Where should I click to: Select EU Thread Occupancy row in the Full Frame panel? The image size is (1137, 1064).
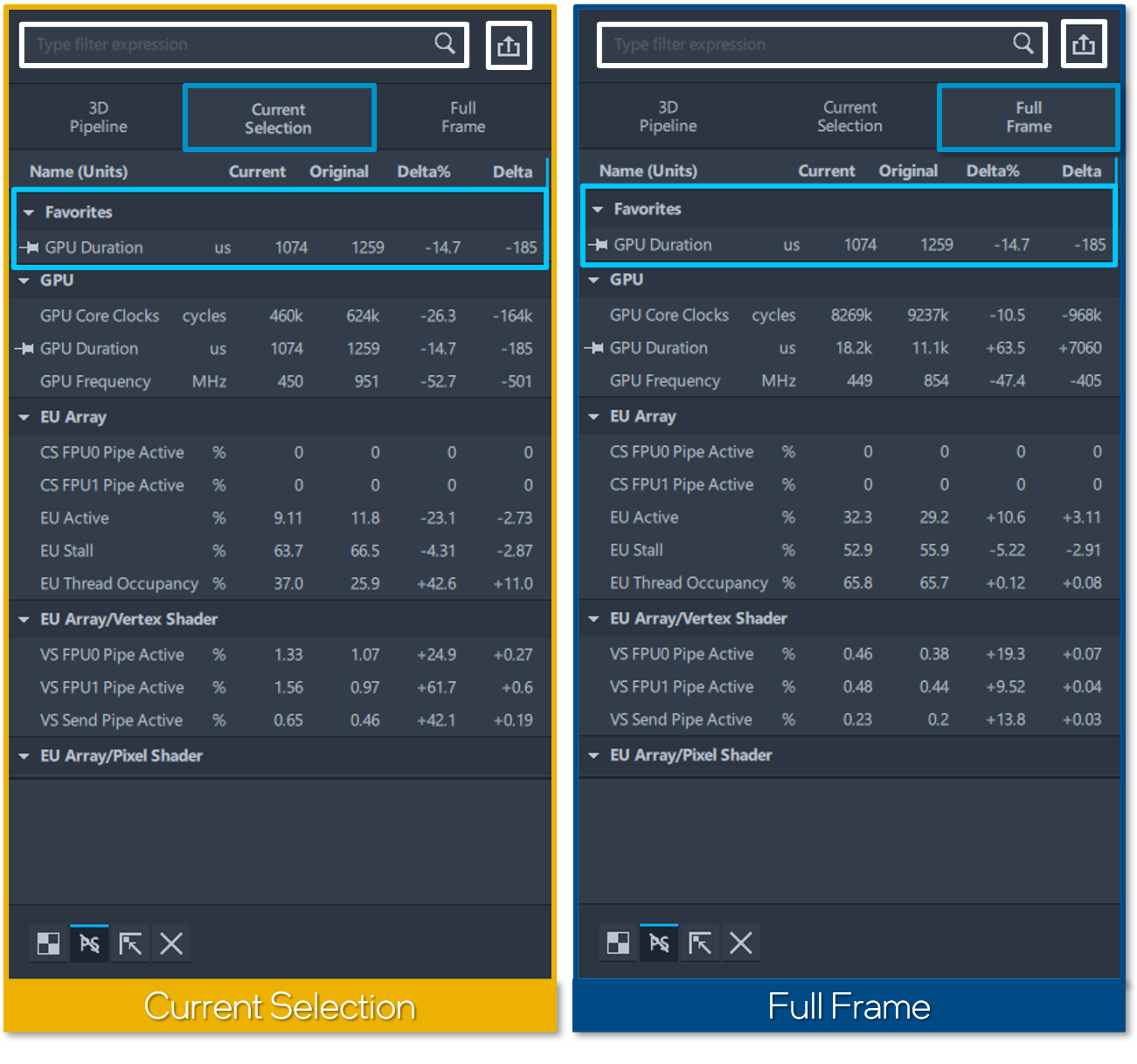849,583
